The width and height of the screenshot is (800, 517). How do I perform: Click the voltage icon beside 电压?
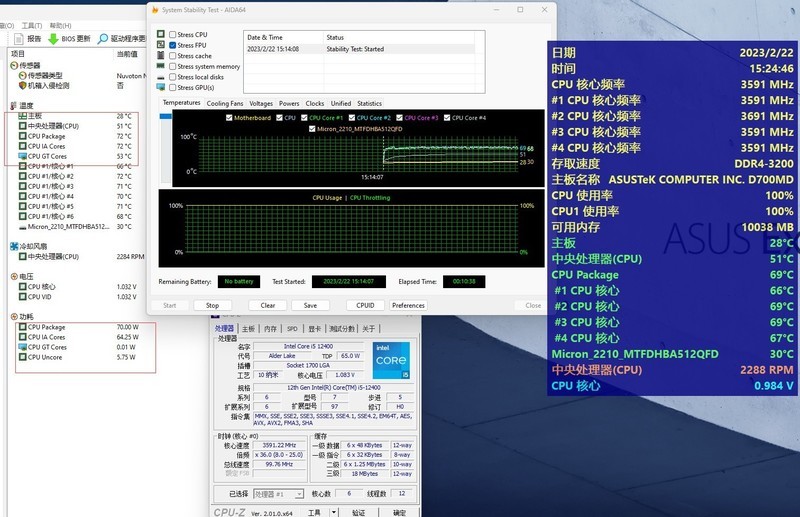14,277
